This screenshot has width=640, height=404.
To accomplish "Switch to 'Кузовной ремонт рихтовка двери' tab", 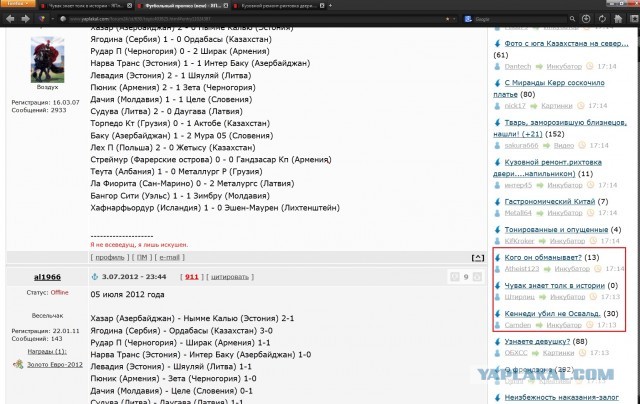I will (x=279, y=6).
